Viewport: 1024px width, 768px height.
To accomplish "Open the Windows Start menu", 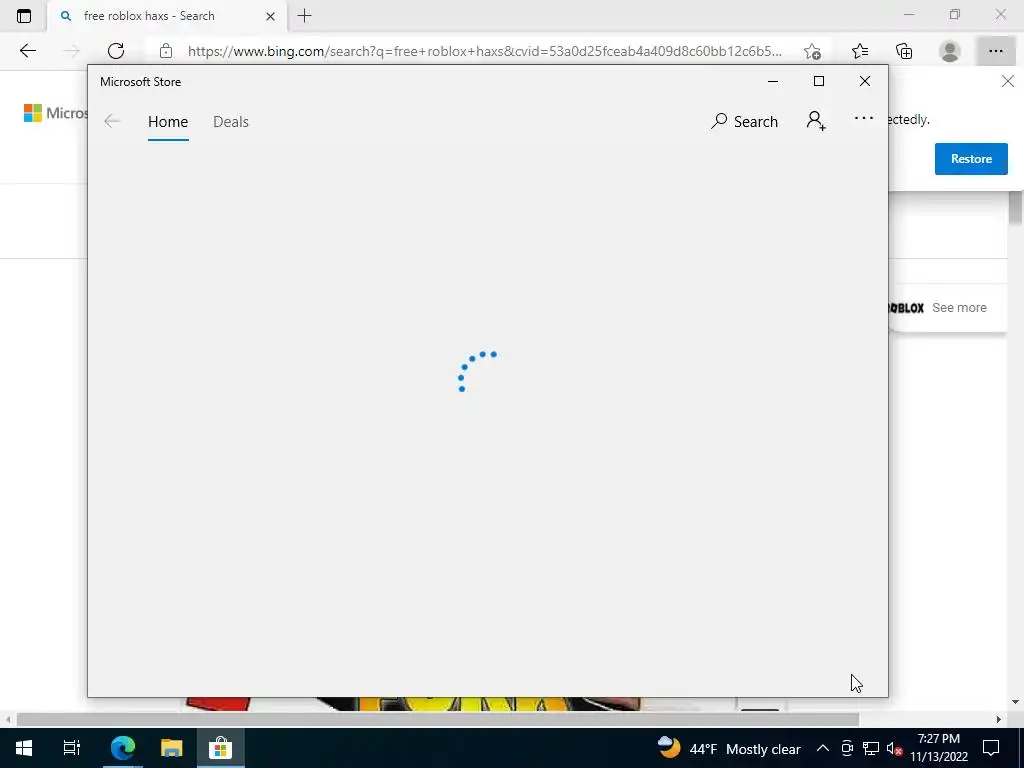I will point(24,748).
